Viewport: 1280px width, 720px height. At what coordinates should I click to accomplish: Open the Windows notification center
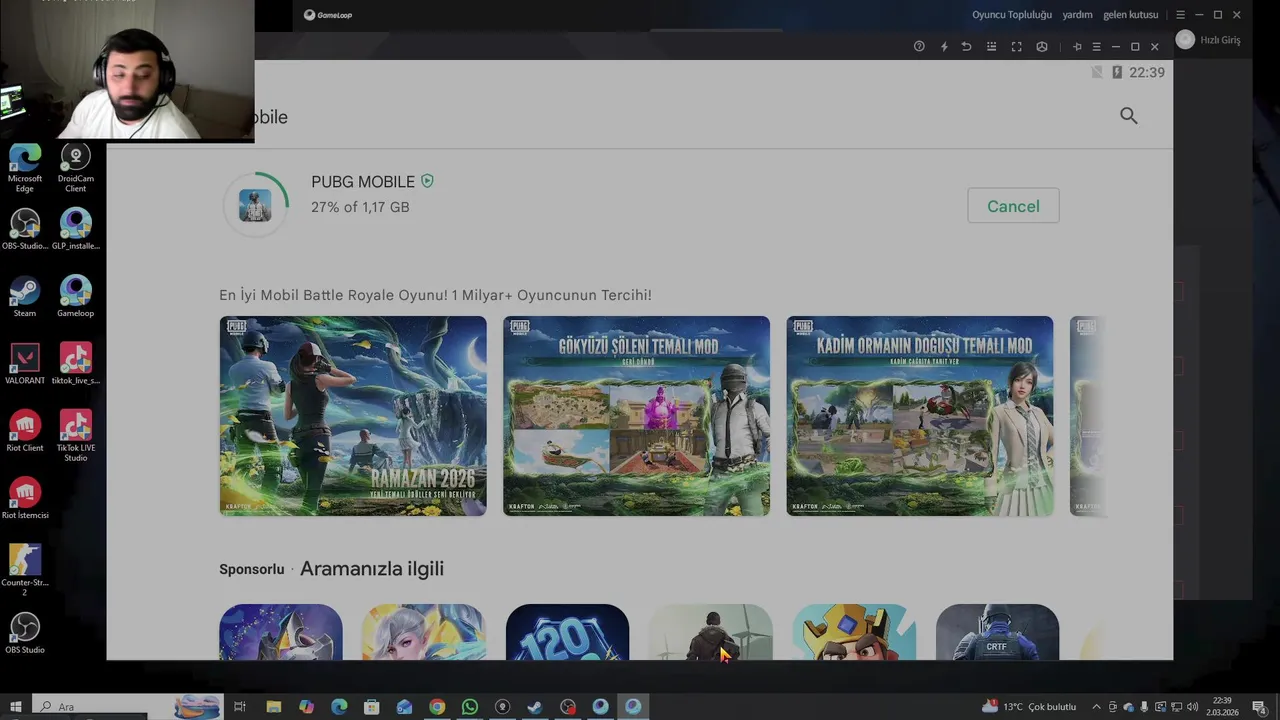coord(1259,707)
